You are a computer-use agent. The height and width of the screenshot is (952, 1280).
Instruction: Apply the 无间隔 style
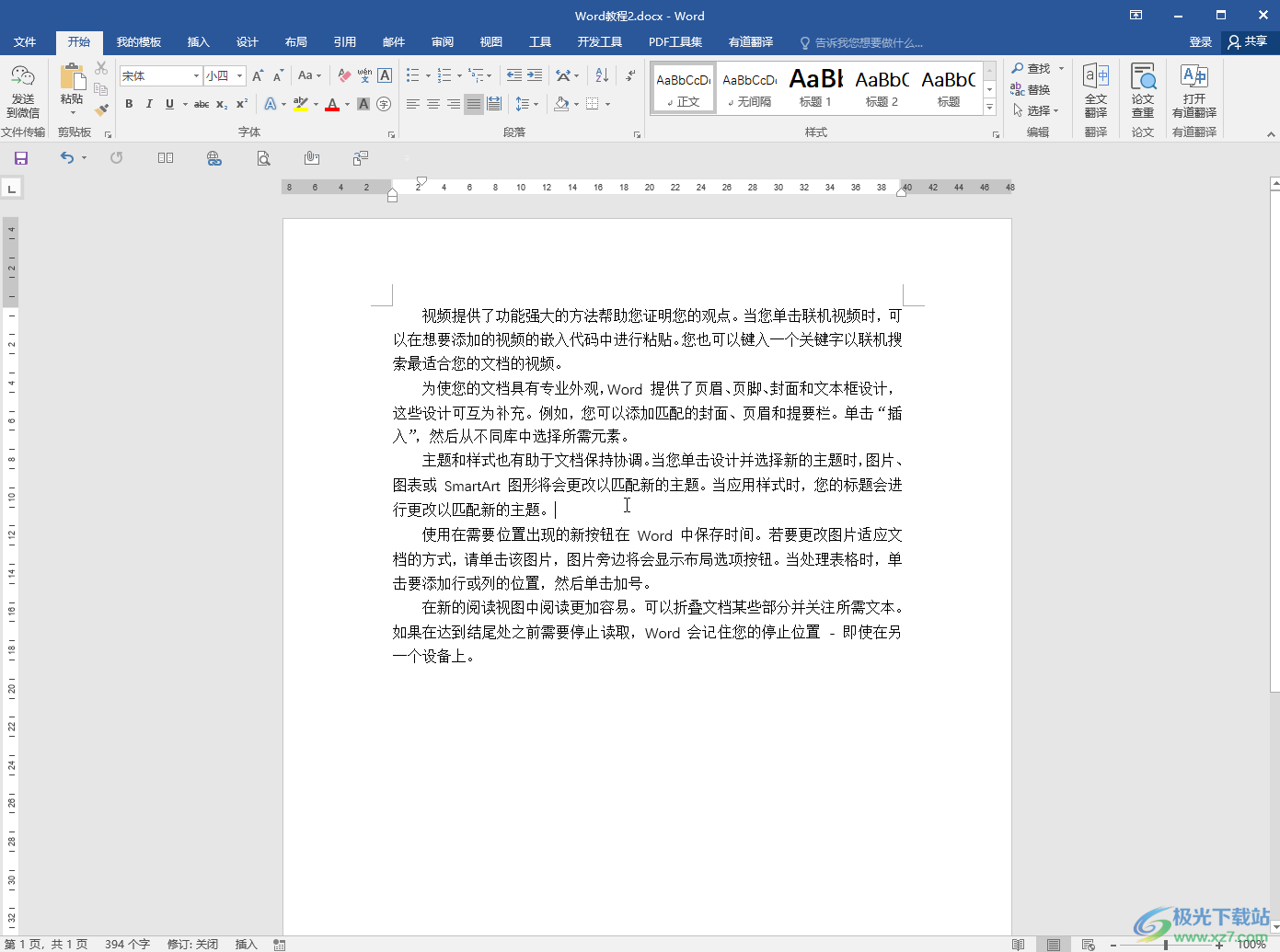(x=750, y=88)
